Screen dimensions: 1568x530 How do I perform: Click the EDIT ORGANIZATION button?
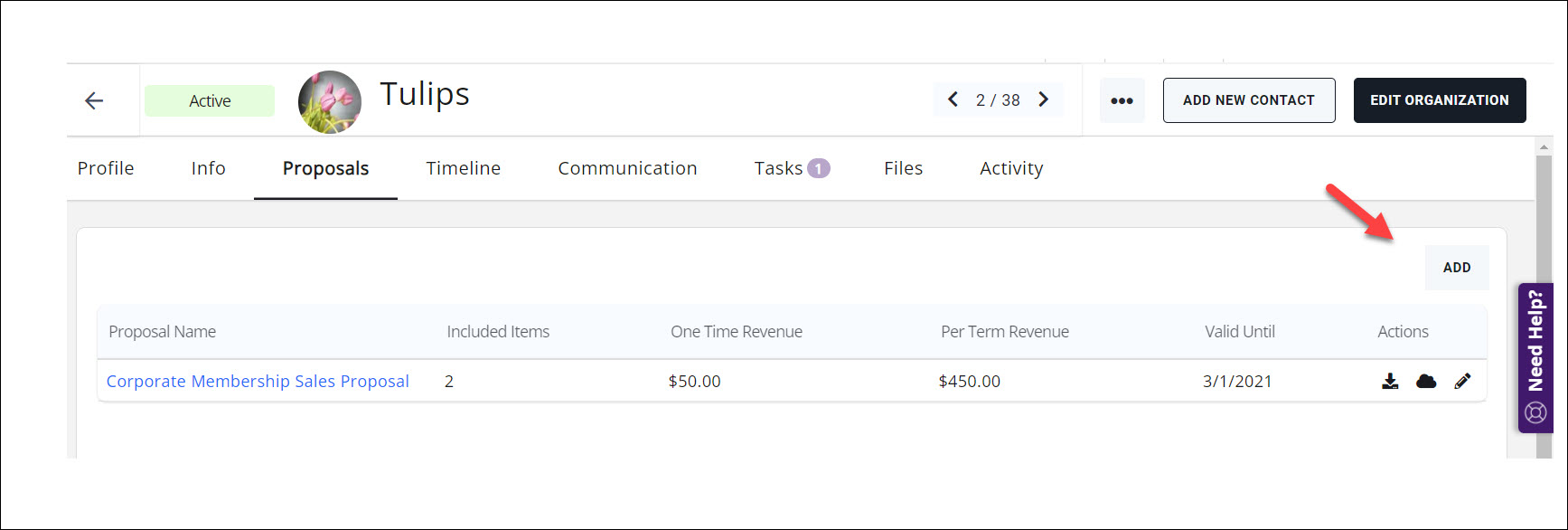point(1439,100)
